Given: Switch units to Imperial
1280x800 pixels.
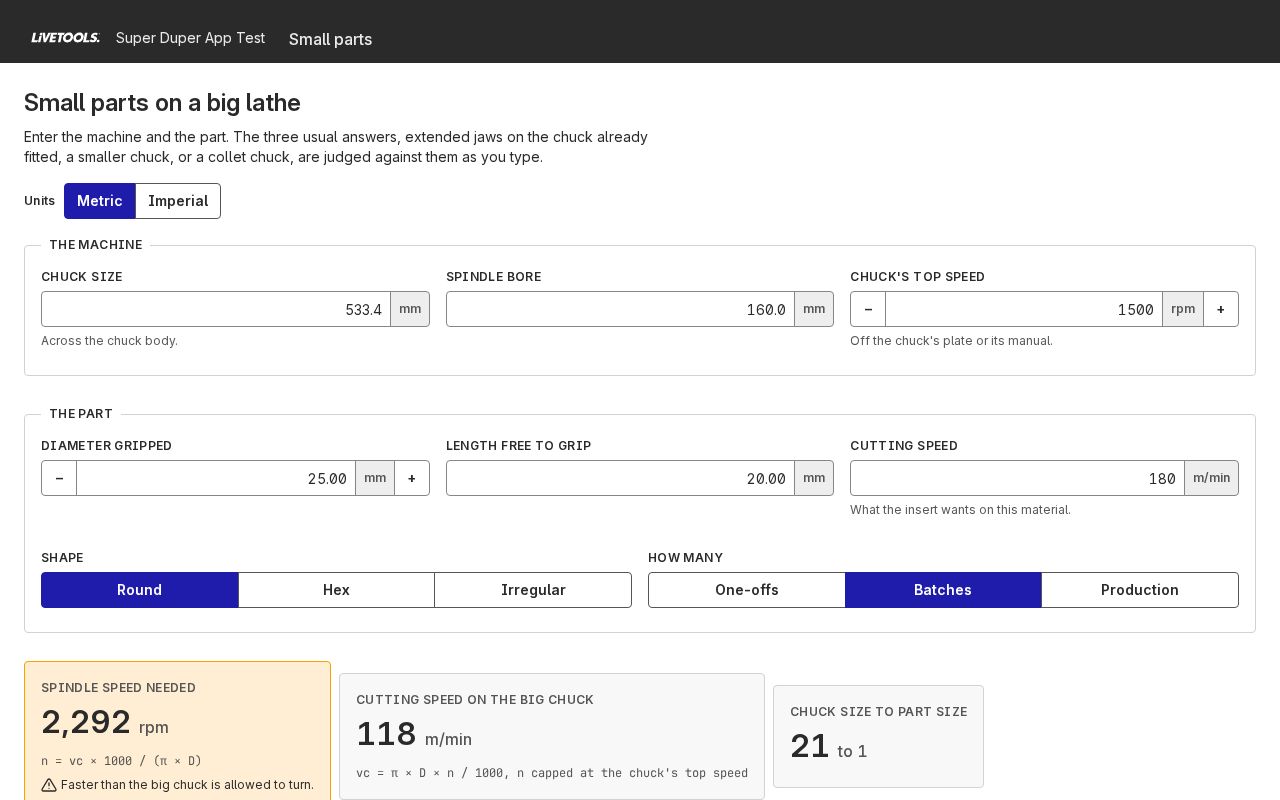Looking at the screenshot, I should tap(178, 201).
